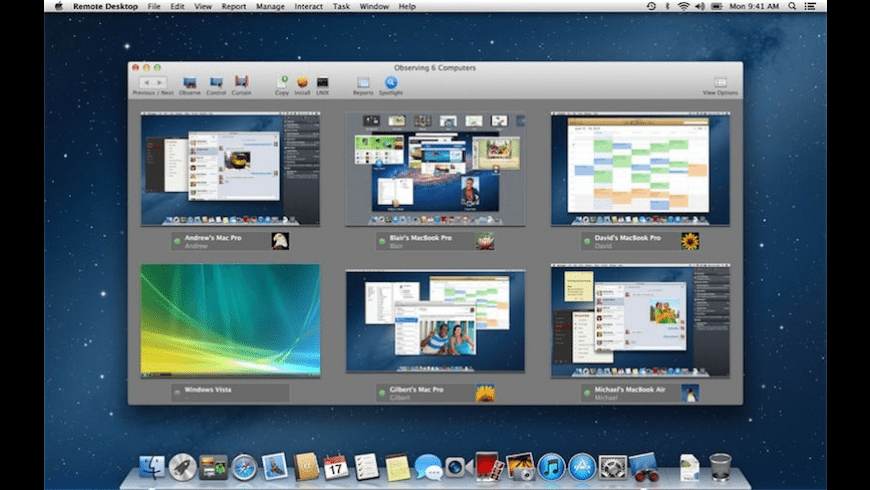Viewport: 870px width, 490px height.
Task: Open Contacts from the Dock
Action: tap(305, 467)
